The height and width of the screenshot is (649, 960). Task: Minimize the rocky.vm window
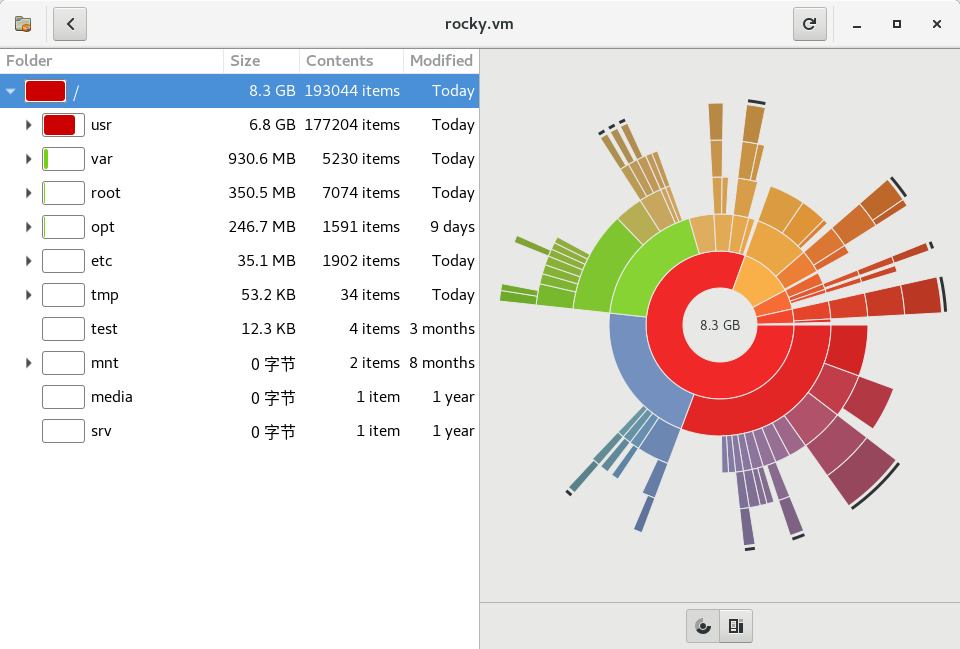pyautogui.click(x=857, y=24)
